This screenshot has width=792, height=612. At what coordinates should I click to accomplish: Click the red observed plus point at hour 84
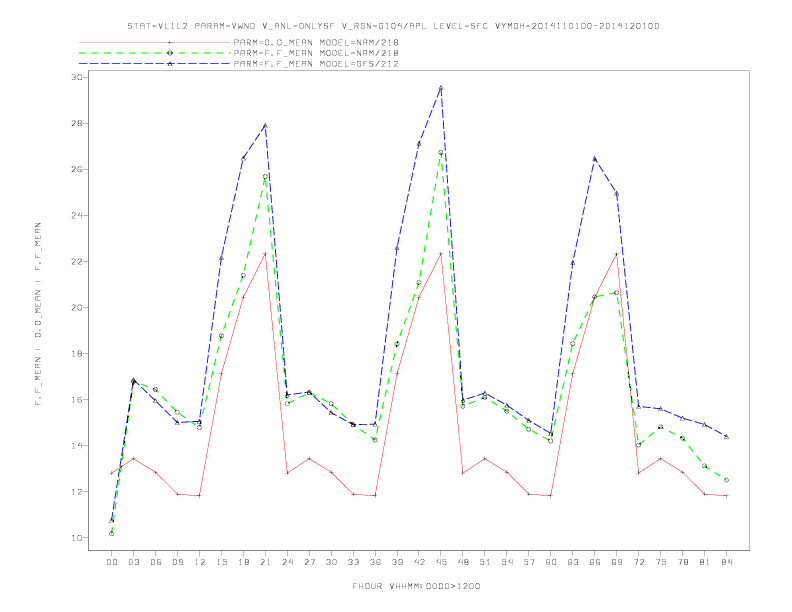tap(726, 496)
